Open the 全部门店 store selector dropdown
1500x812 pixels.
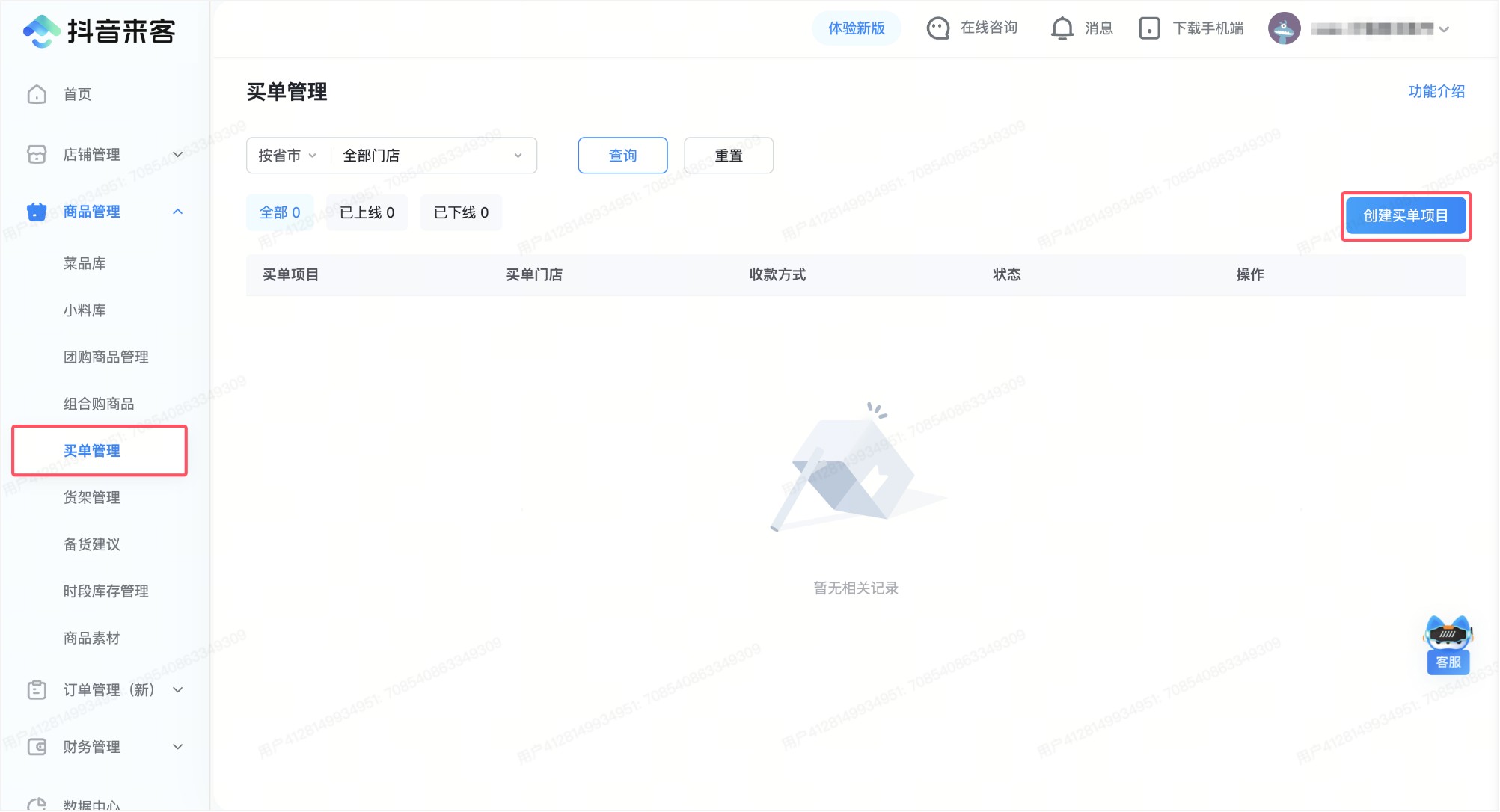[x=432, y=156]
